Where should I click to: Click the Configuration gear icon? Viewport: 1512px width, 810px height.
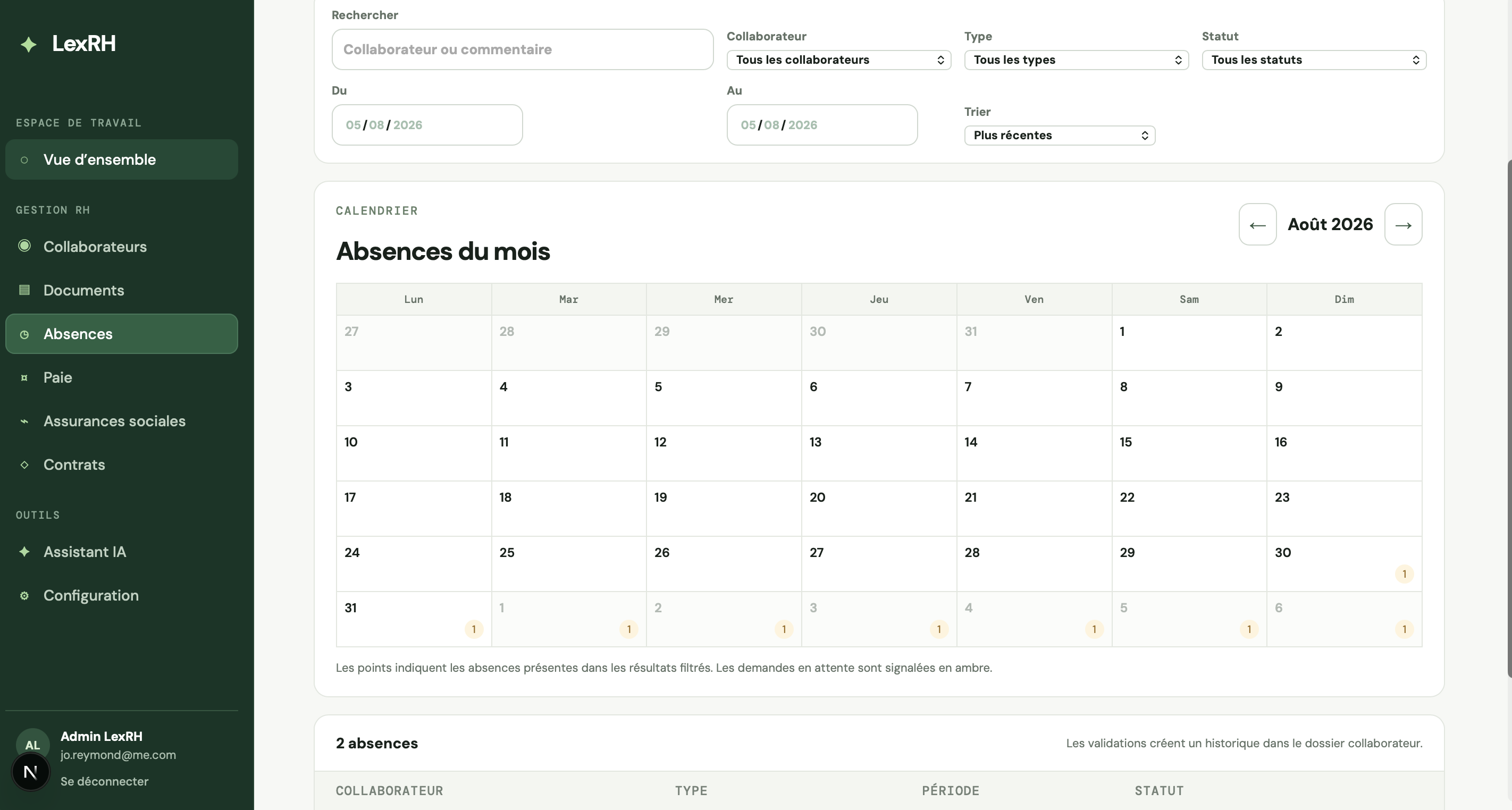pyautogui.click(x=24, y=595)
